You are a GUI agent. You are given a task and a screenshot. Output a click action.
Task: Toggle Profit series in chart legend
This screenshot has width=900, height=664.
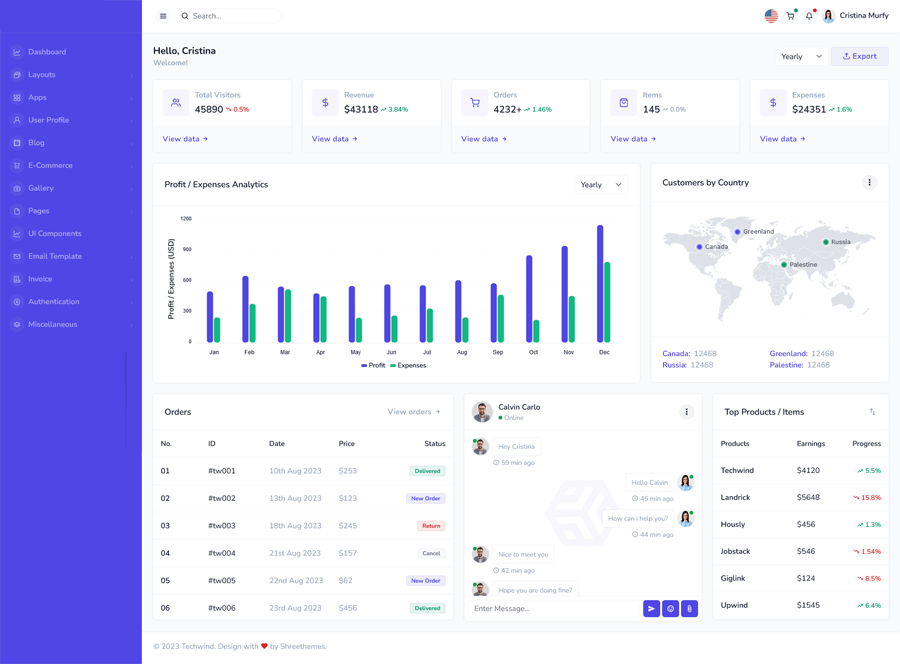373,366
